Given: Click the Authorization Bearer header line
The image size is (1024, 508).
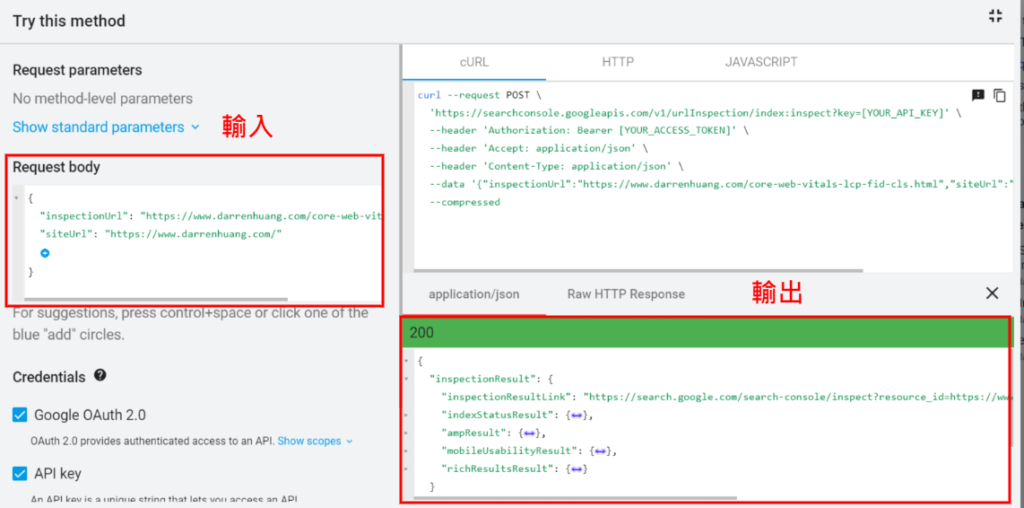Looking at the screenshot, I should click(589, 131).
